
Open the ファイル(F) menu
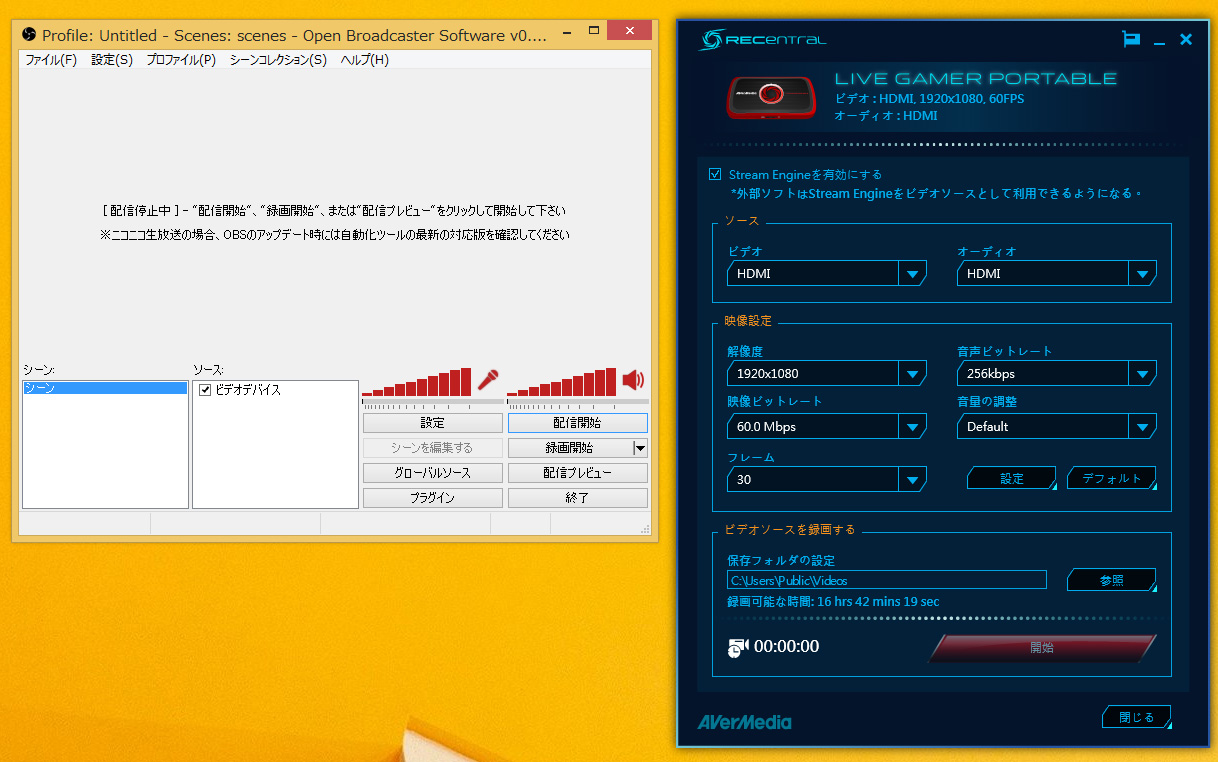pyautogui.click(x=51, y=60)
